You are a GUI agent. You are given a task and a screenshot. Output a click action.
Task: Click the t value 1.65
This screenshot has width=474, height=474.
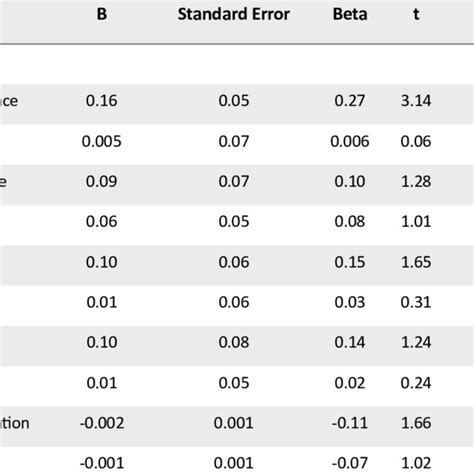(416, 262)
